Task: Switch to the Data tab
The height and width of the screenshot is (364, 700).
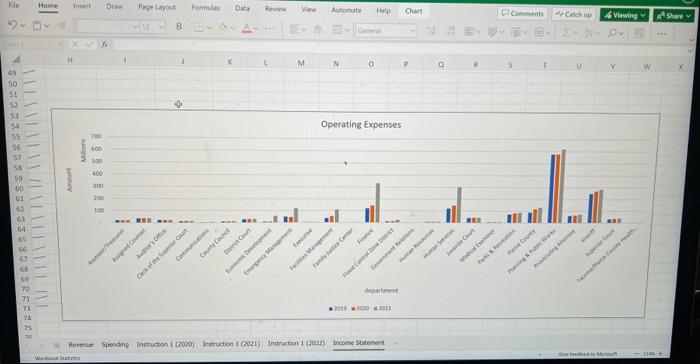Action: 242,8
